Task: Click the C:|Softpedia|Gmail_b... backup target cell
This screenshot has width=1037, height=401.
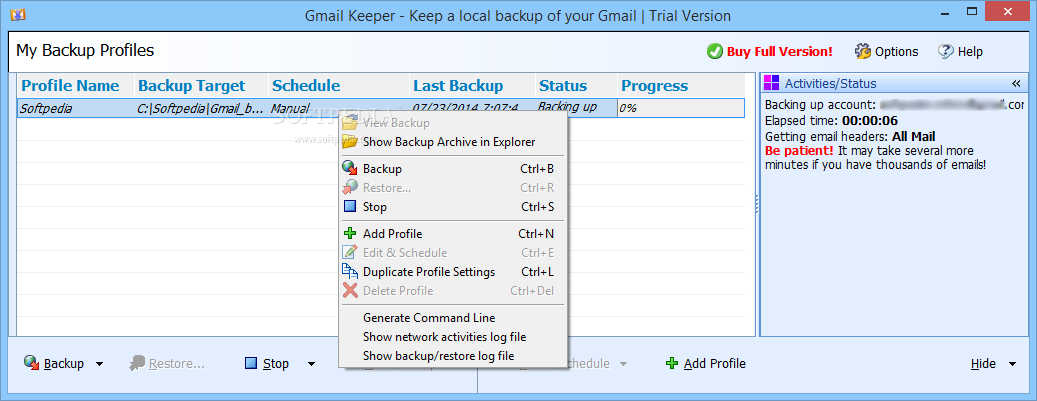Action: click(201, 108)
